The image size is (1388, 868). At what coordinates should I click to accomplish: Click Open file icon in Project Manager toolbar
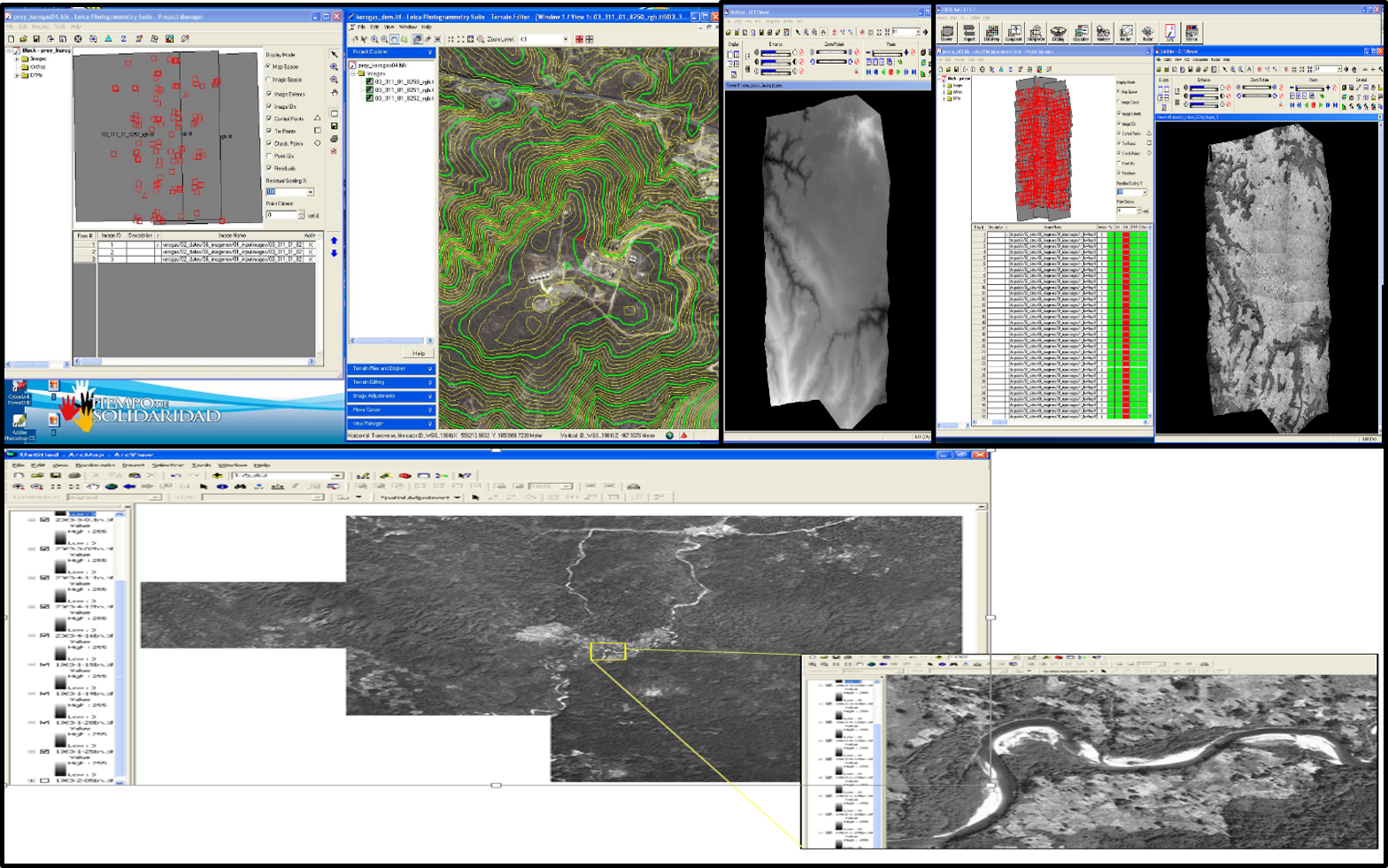point(23,39)
